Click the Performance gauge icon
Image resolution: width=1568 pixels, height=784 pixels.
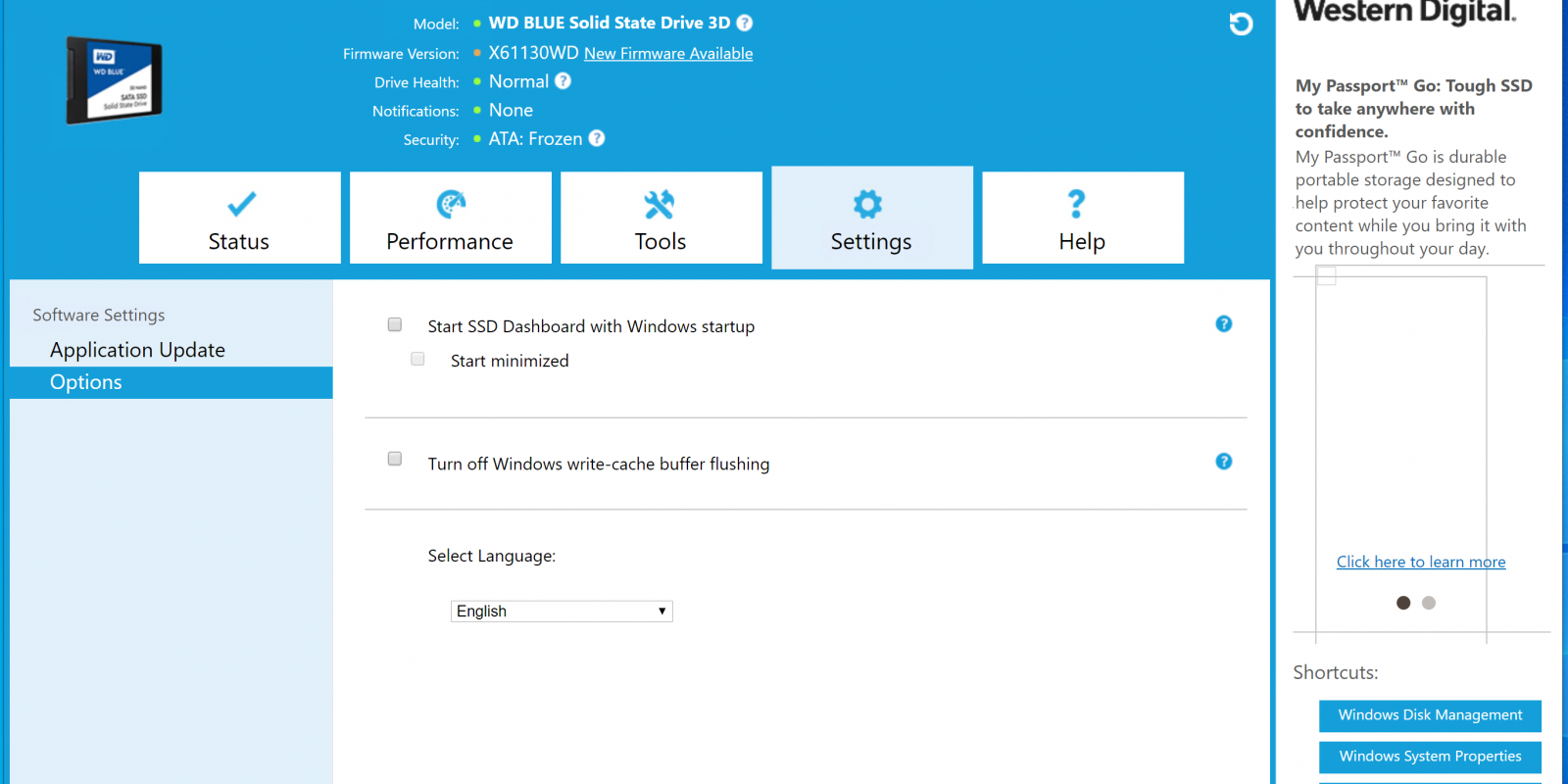coord(451,204)
